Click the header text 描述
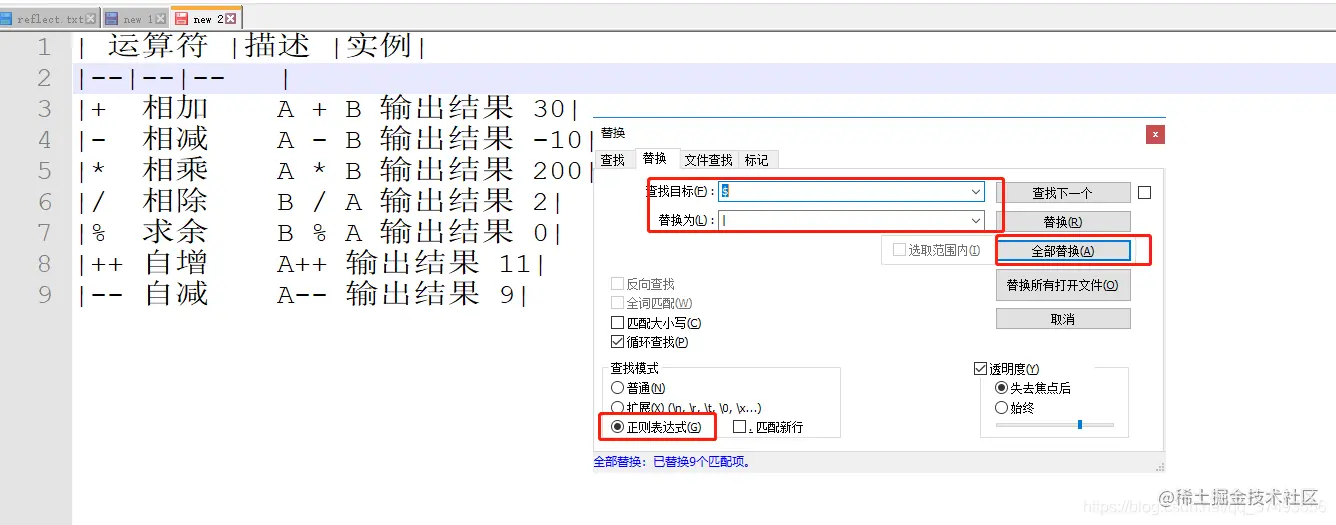 point(278,46)
